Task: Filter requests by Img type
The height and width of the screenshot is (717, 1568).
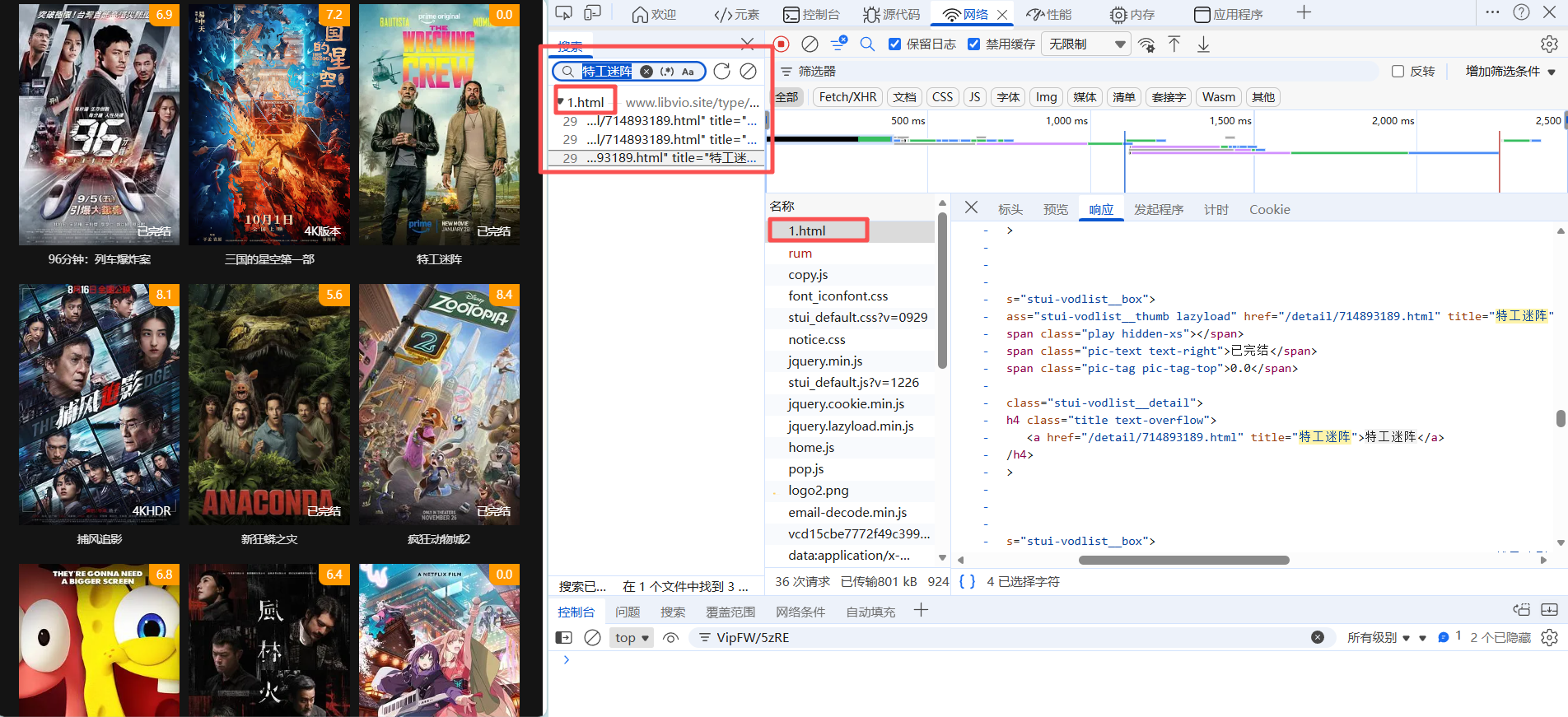Action: [x=1046, y=97]
